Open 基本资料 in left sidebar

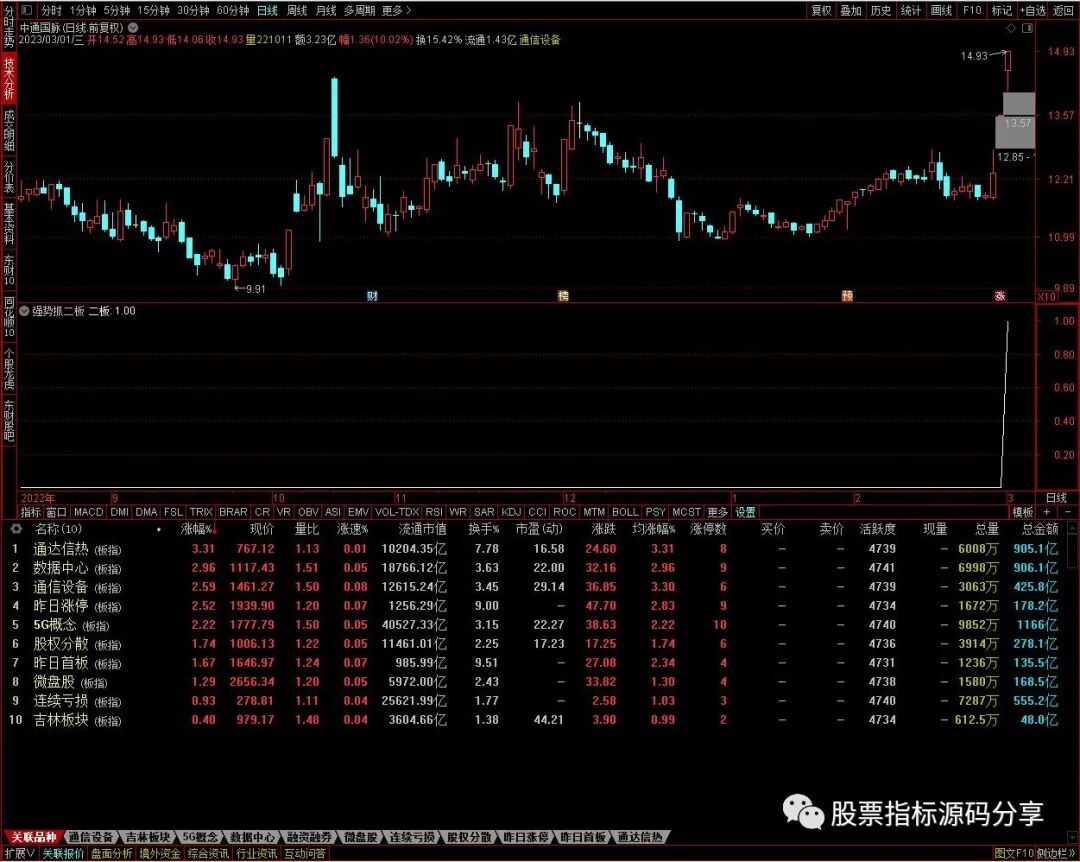coord(8,224)
